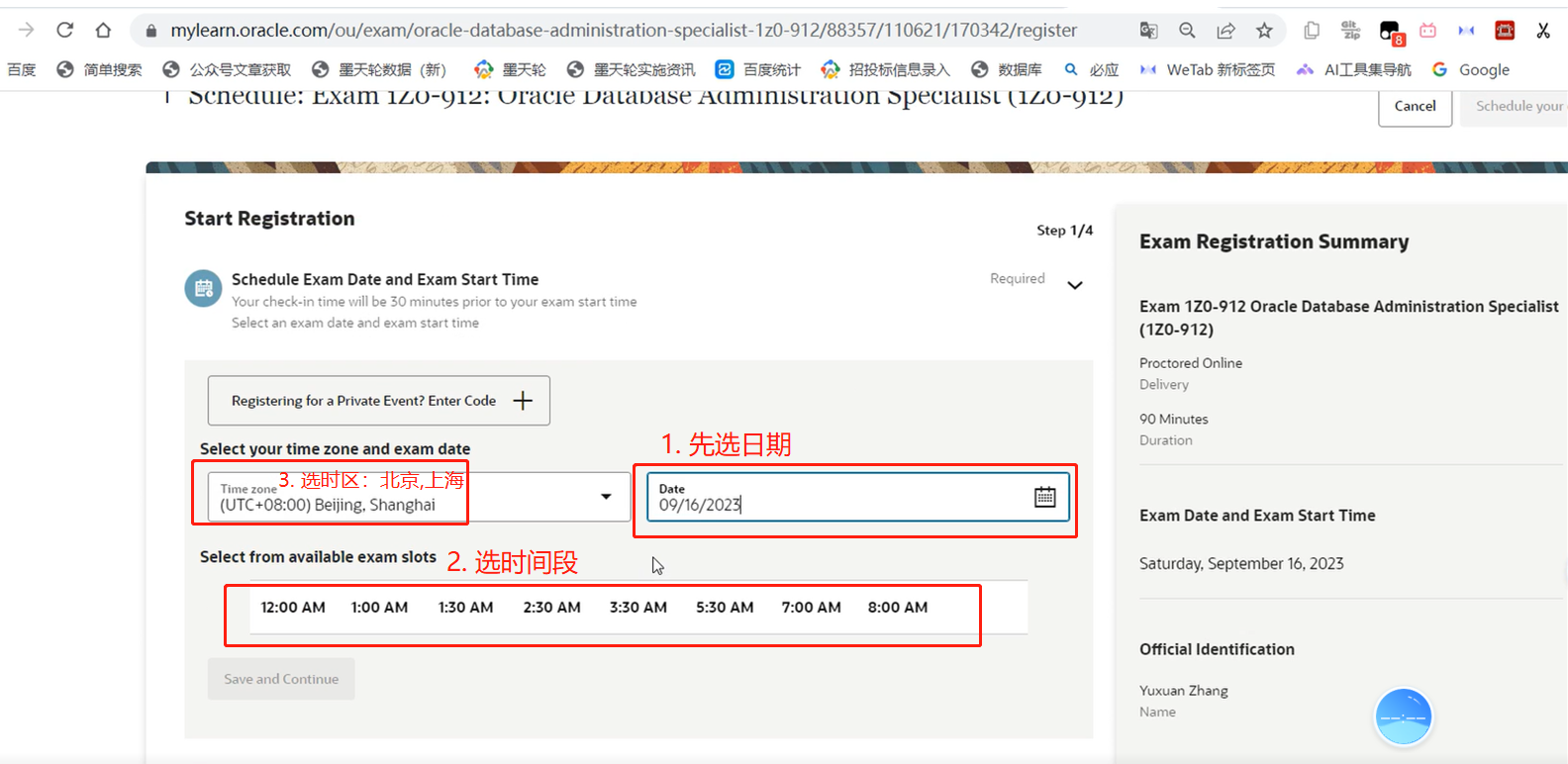Viewport: 1568px width, 764px height.
Task: Open the blue bow-tie extension icon
Action: (x=1466, y=31)
